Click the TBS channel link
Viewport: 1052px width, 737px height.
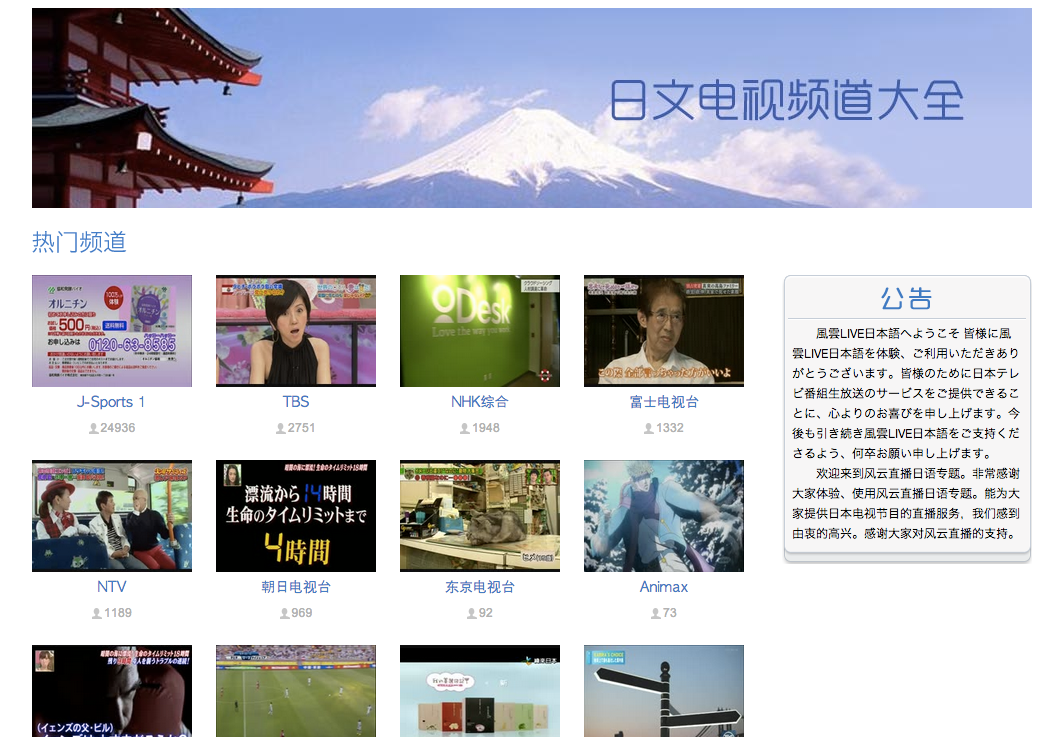296,402
